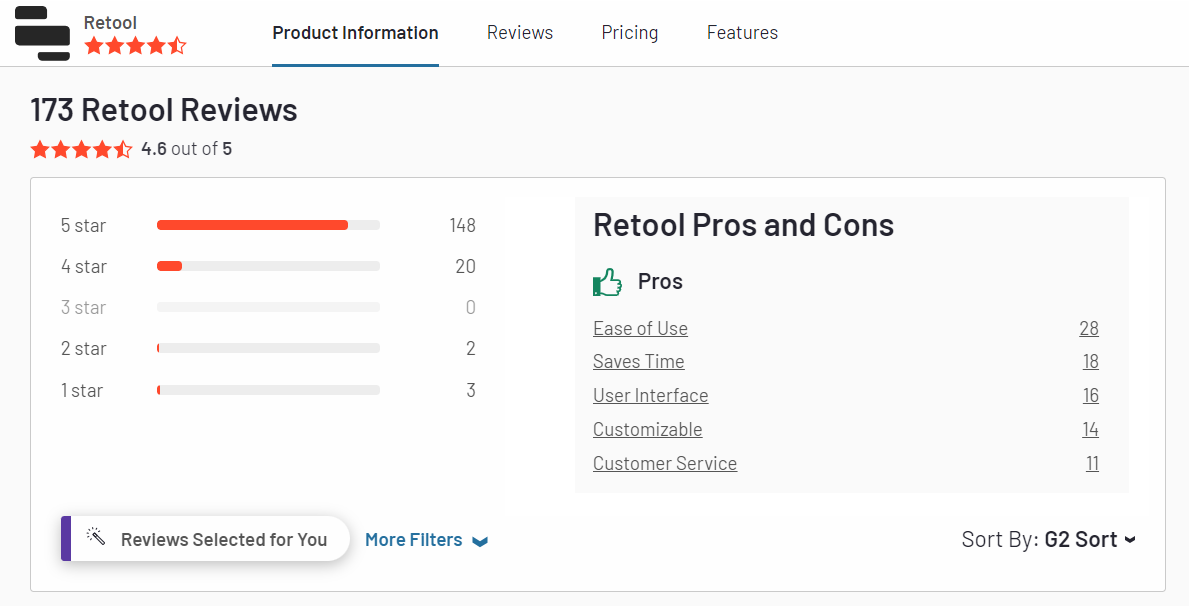
Task: Select the Product Information tab
Action: click(x=355, y=33)
